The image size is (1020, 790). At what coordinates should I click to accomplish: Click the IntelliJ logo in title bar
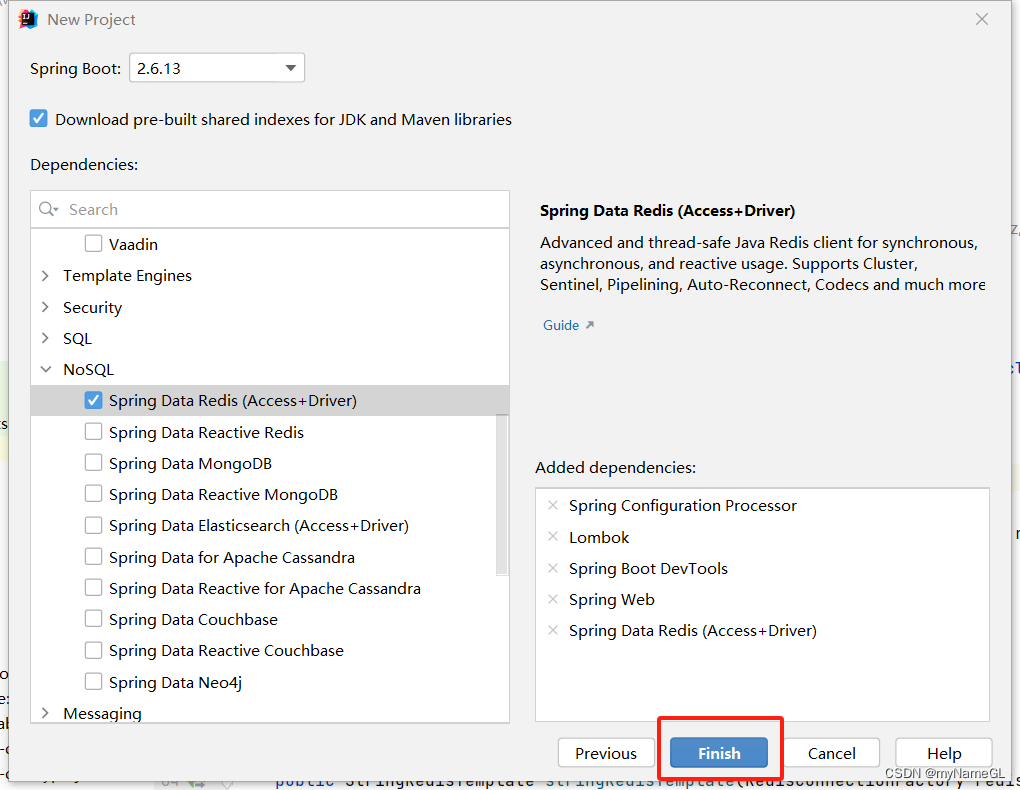[x=28, y=20]
